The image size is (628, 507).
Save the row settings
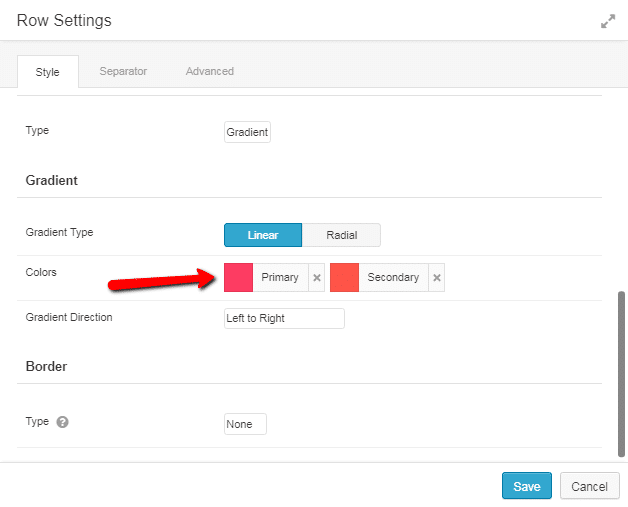(526, 486)
